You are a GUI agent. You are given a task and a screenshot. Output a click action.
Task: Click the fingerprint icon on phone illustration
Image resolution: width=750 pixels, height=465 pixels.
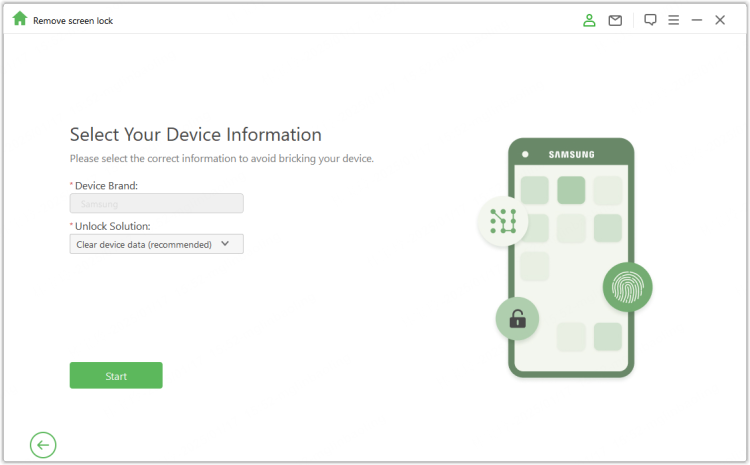pyautogui.click(x=627, y=288)
